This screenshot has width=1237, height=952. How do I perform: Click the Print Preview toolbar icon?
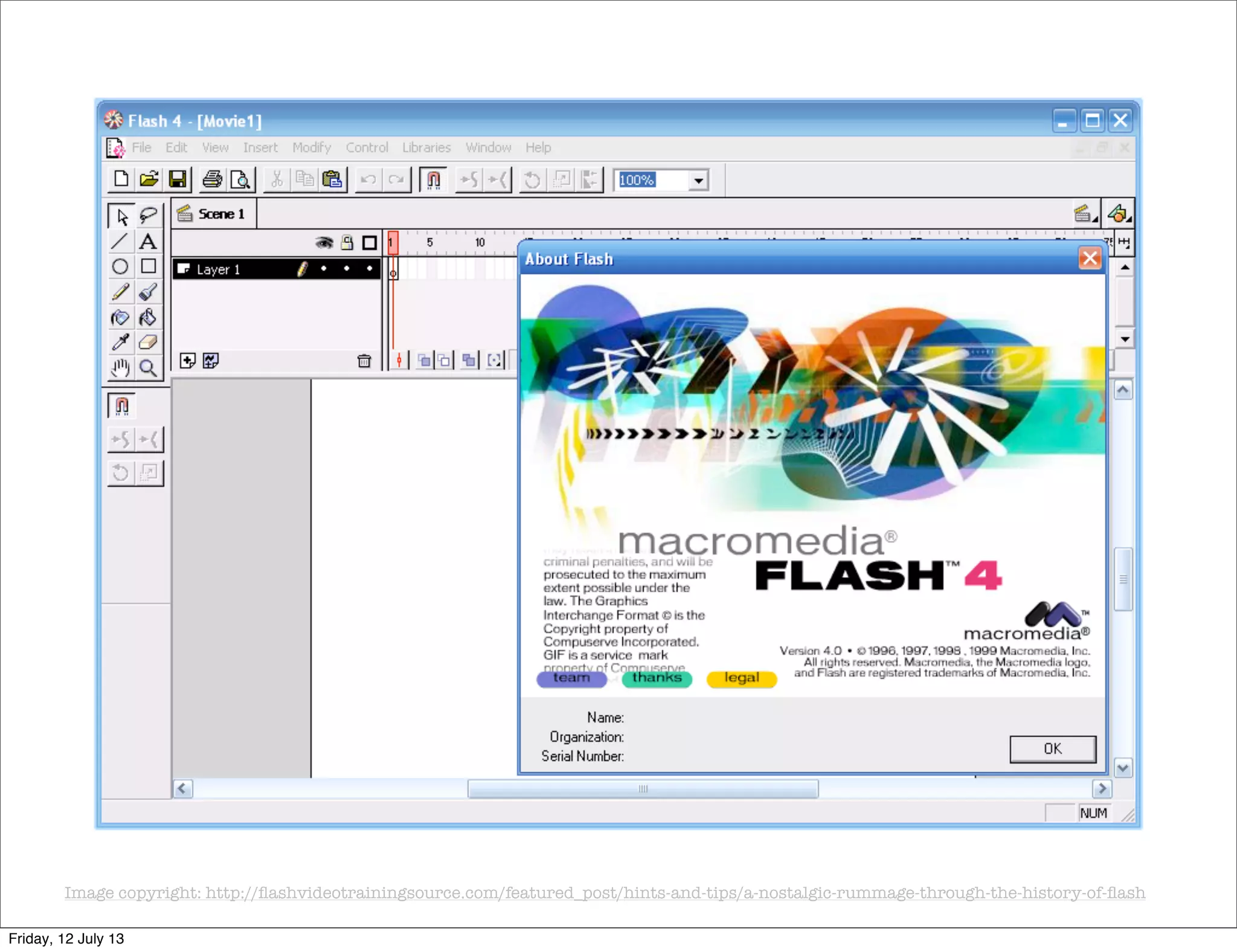point(240,179)
